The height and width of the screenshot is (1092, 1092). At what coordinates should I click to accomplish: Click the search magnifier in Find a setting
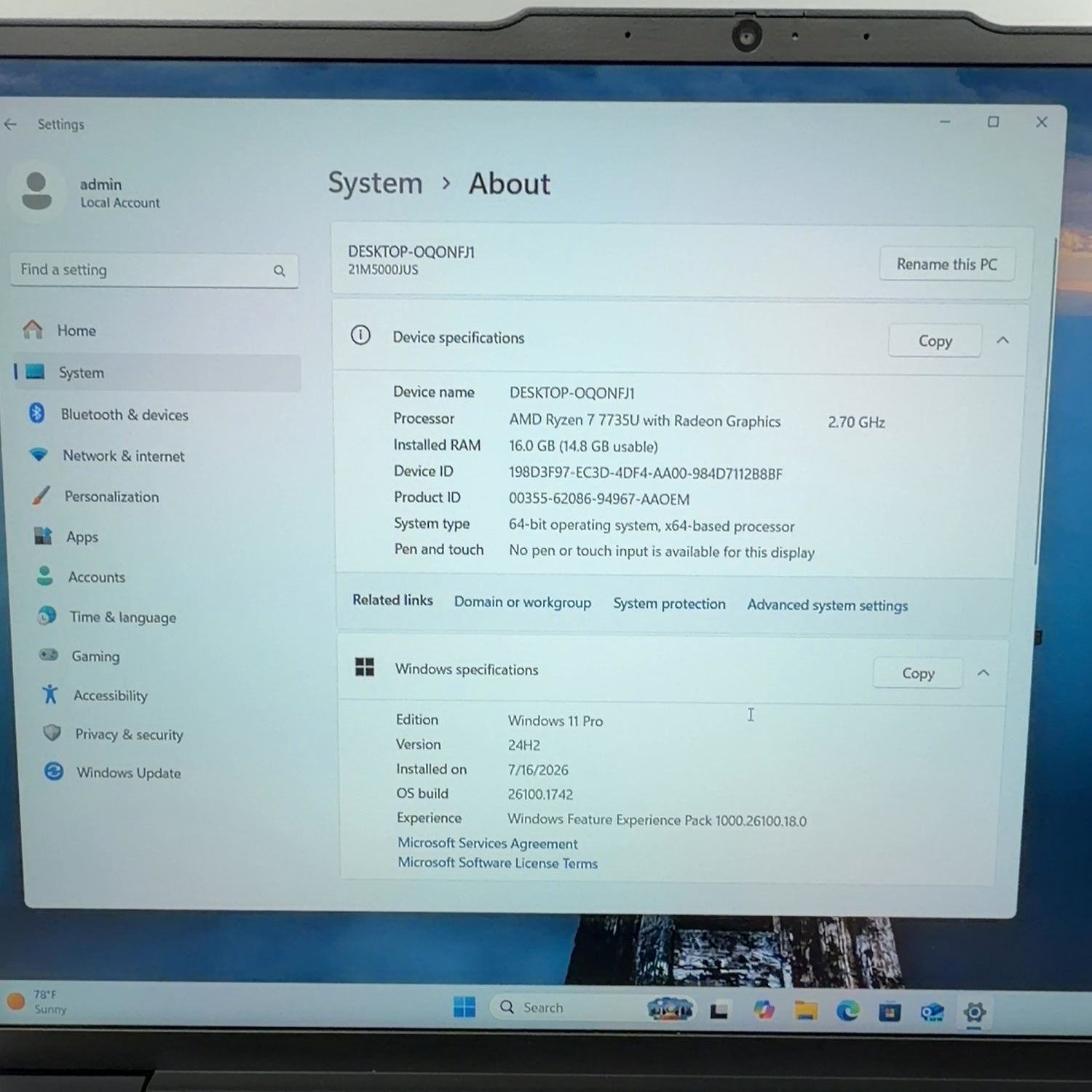click(280, 271)
